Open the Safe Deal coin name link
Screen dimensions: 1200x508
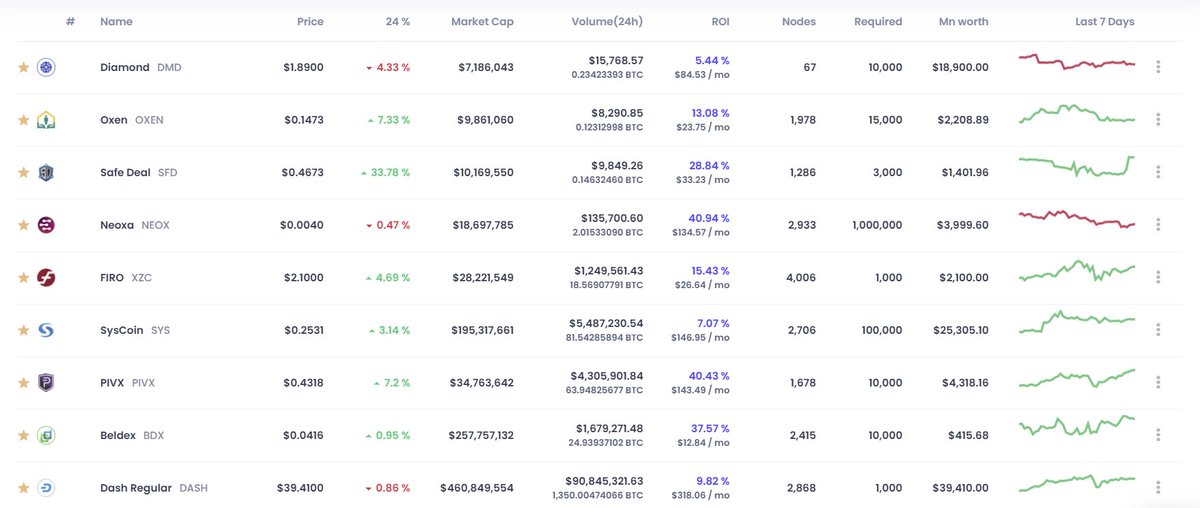[x=126, y=173]
